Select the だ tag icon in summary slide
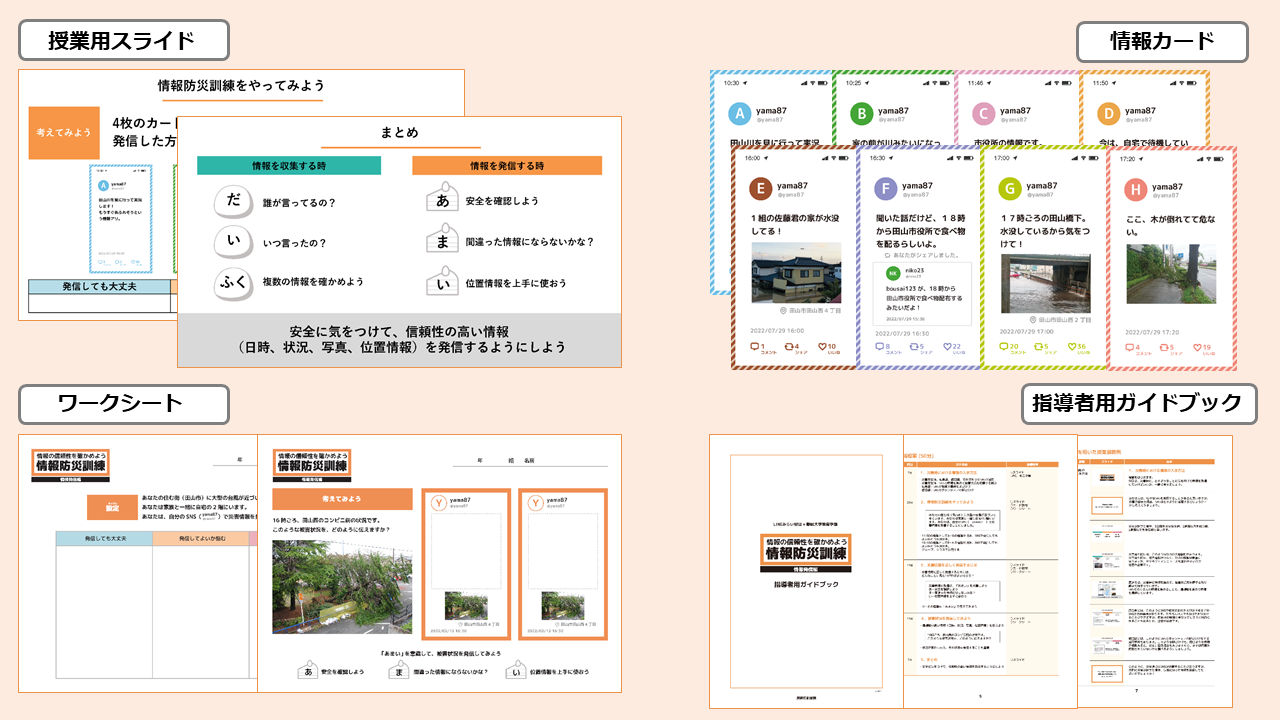This screenshot has width=1280, height=720. (233, 201)
